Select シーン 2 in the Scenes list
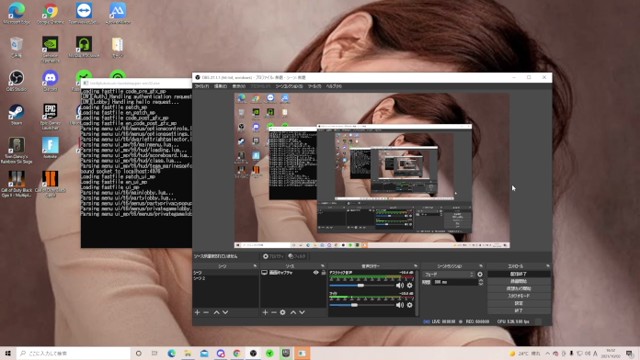This screenshot has height=360, width=640. pyautogui.click(x=225, y=278)
